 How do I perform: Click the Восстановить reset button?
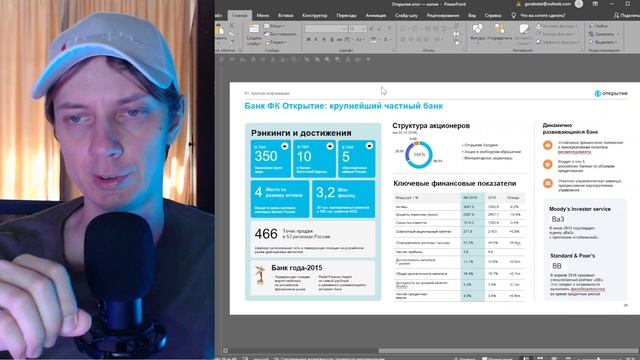(281, 34)
